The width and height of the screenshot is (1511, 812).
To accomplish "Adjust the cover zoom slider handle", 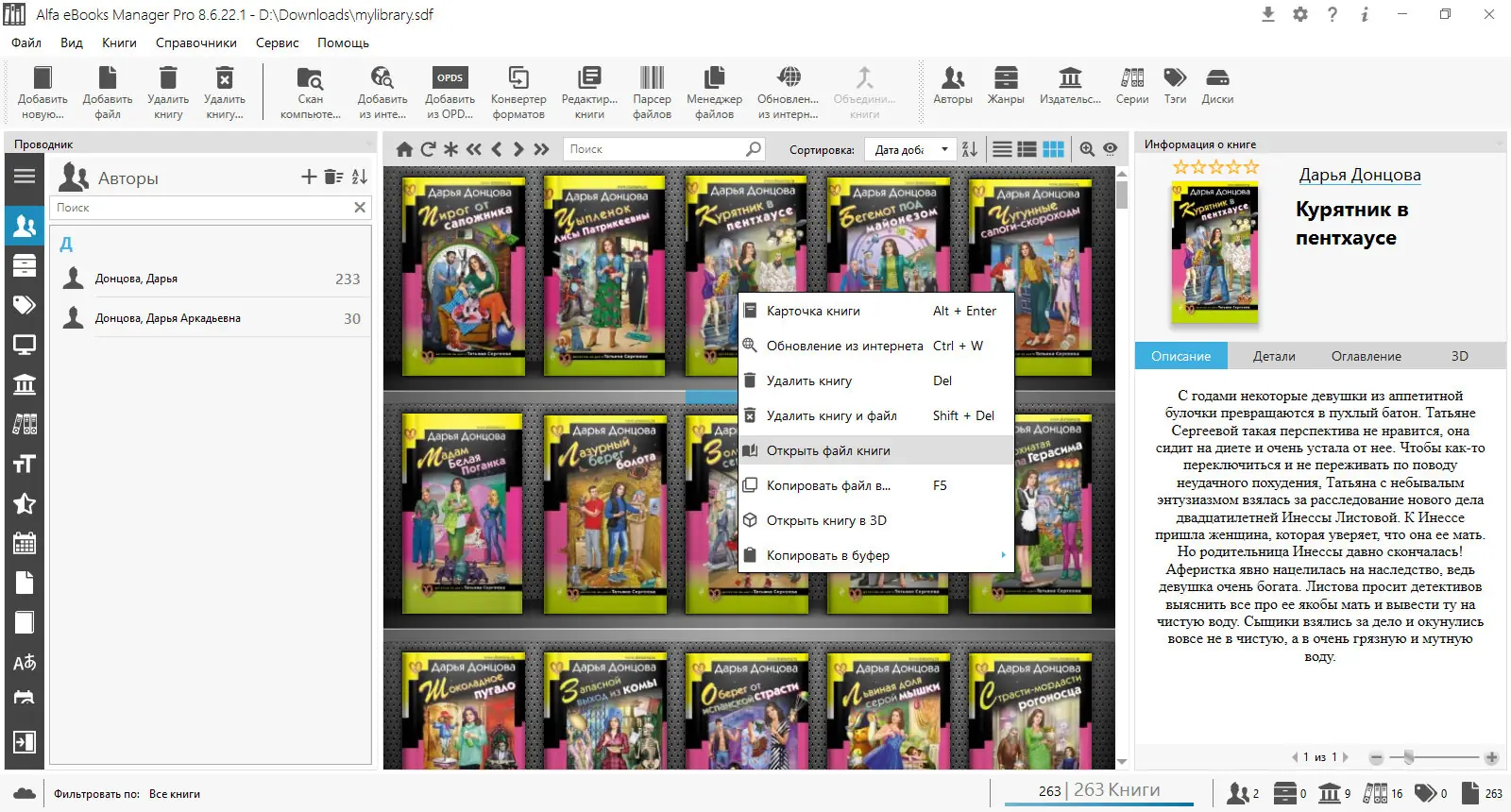I will tap(1408, 757).
